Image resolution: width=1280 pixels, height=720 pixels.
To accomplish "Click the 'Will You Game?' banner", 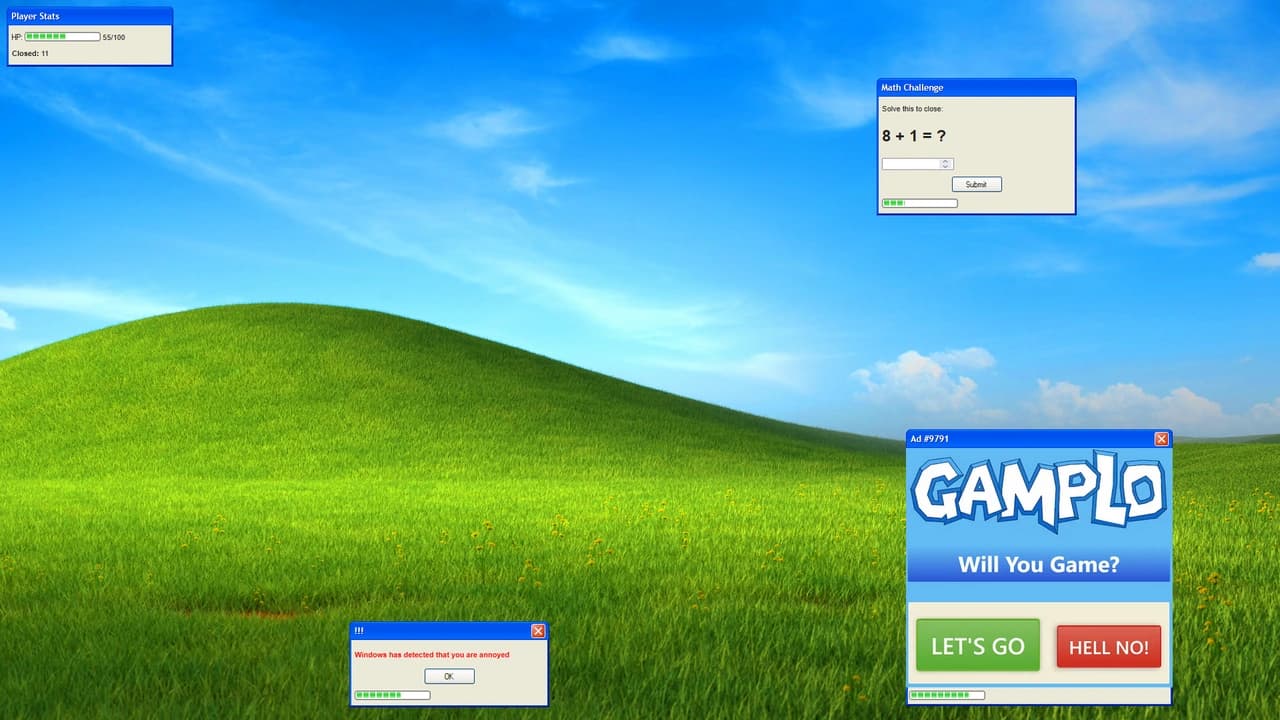I will click(x=1038, y=564).
